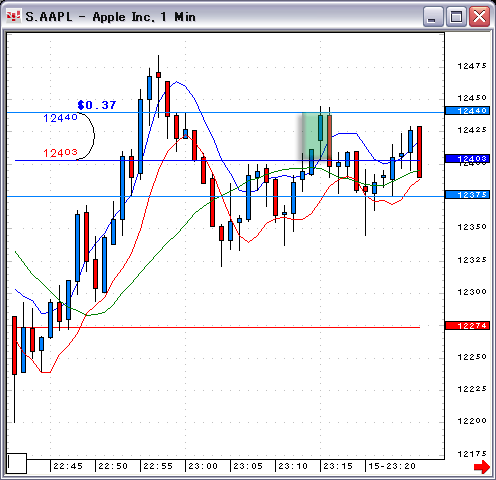Maximize the S.AAPL chart window
The width and height of the screenshot is (496, 480).
[456, 16]
